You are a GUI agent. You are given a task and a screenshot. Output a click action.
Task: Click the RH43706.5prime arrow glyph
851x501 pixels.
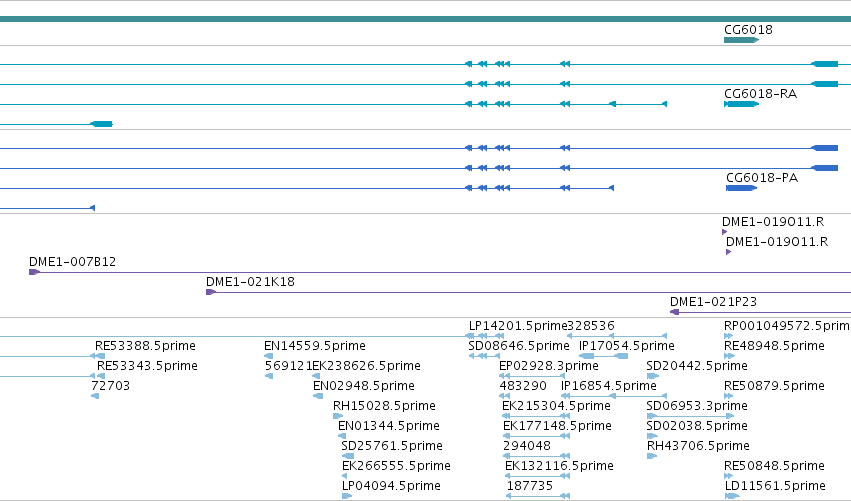coord(652,456)
